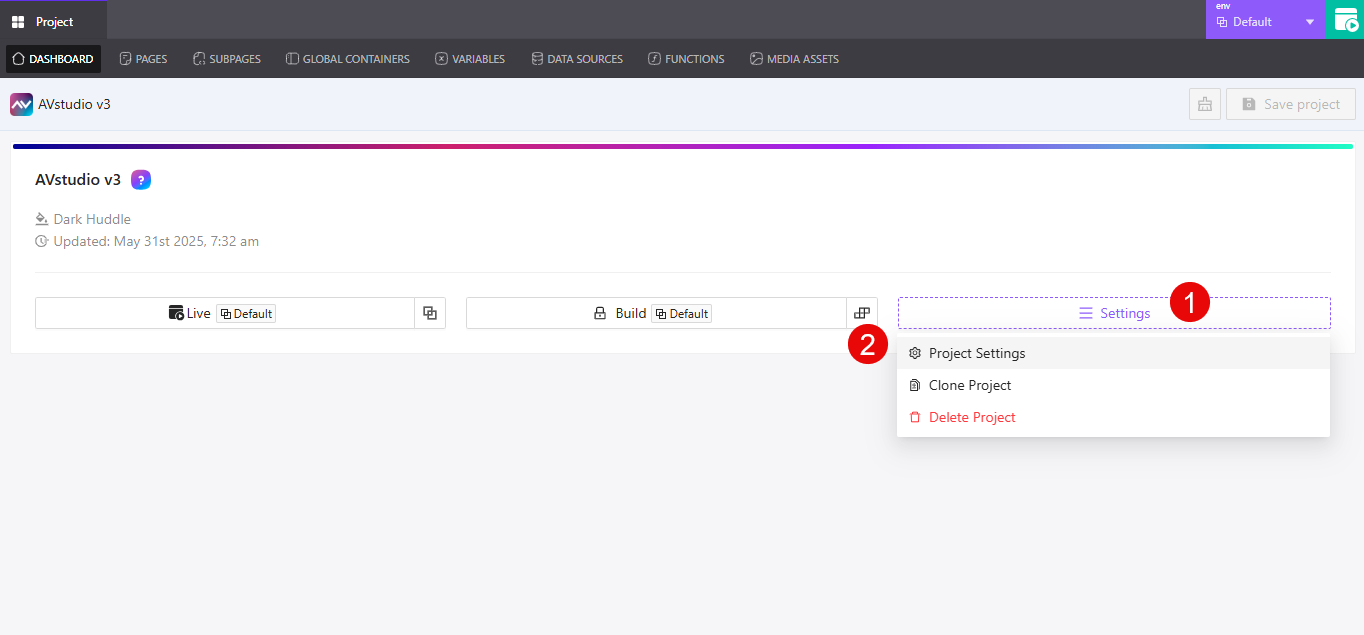Click the AVstudio logo icon
Screen dimensions: 1364x635
pos(21,103)
